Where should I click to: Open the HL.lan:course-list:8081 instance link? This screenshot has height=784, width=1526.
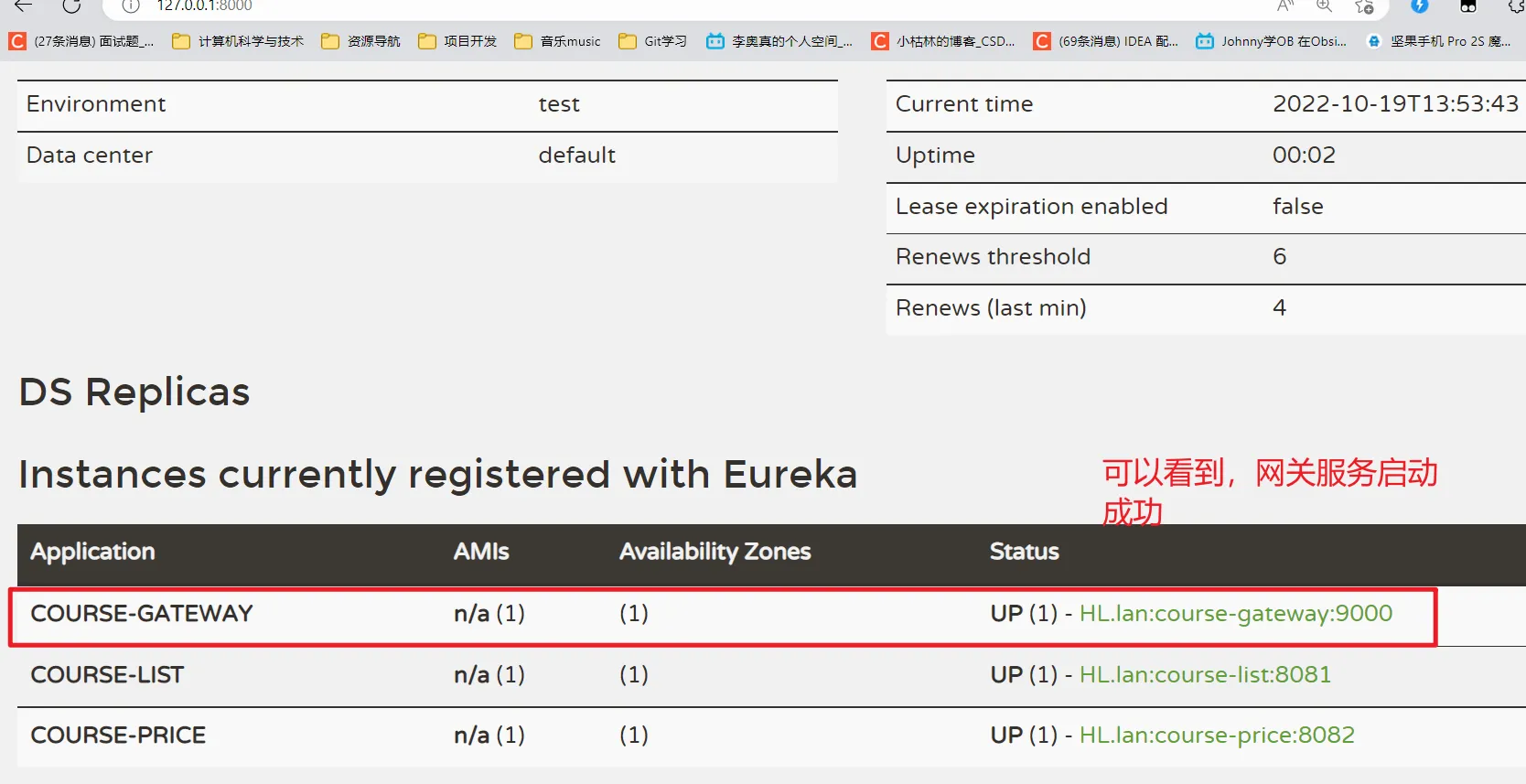point(1205,675)
